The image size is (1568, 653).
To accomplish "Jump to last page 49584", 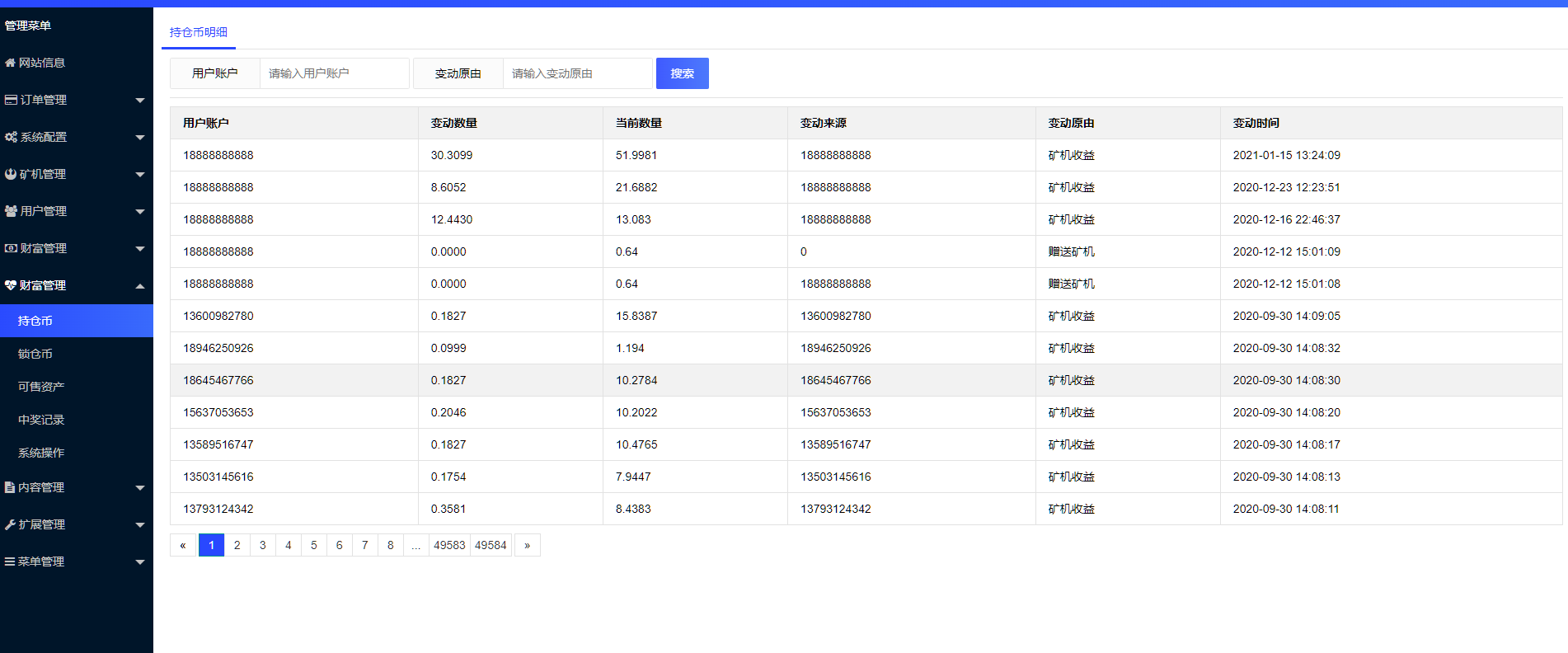I will (491, 545).
